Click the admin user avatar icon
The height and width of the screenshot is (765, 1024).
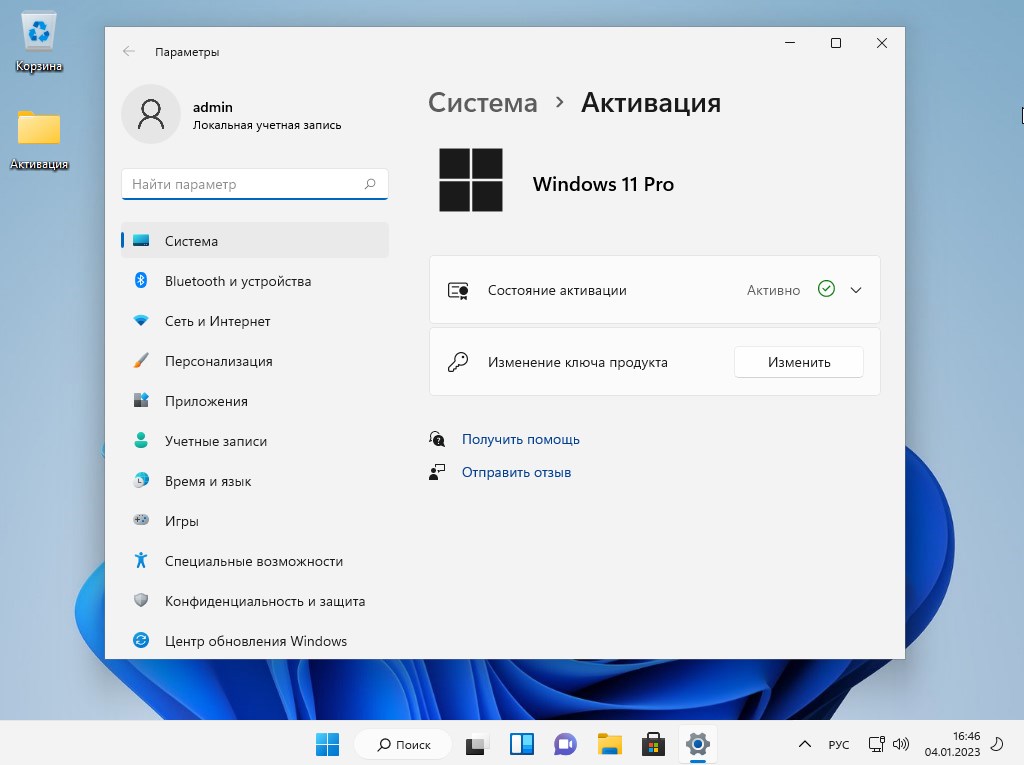pyautogui.click(x=150, y=114)
